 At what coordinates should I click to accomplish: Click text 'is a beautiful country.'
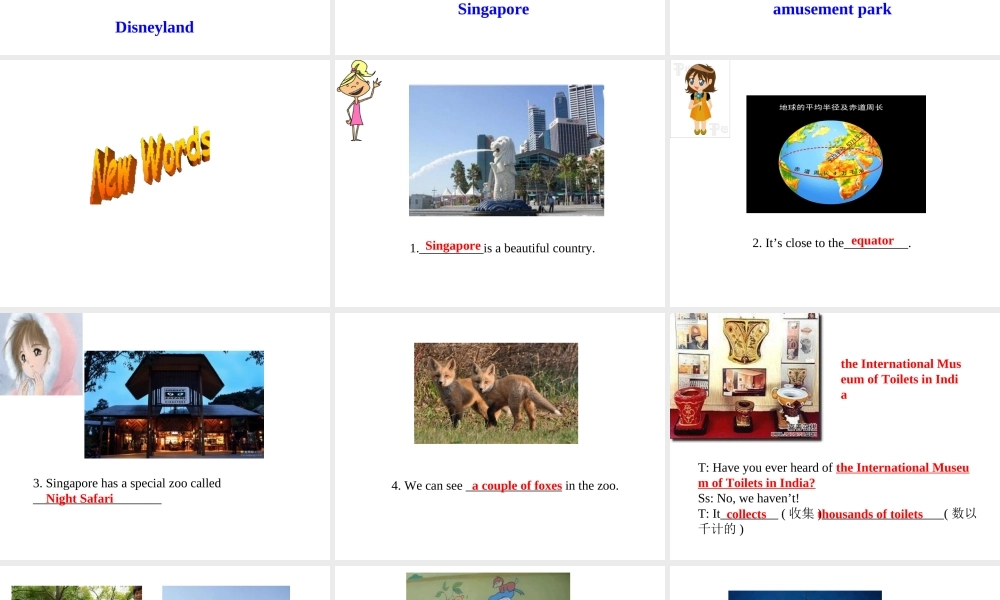coord(539,248)
